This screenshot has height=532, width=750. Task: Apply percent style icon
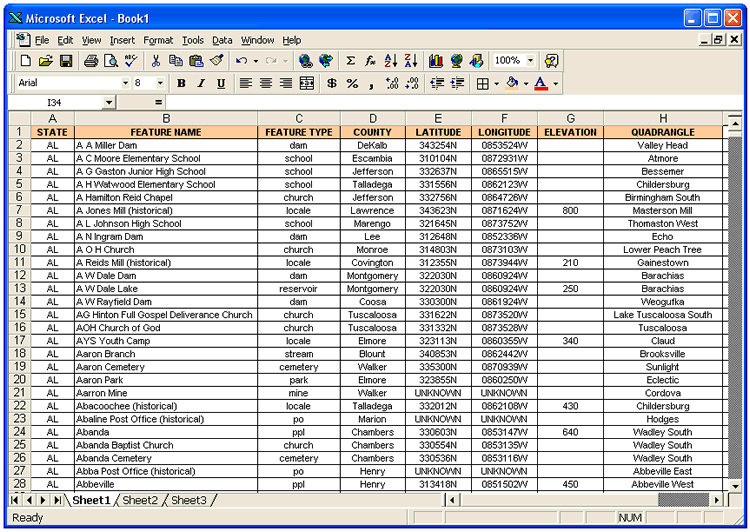pyautogui.click(x=352, y=83)
